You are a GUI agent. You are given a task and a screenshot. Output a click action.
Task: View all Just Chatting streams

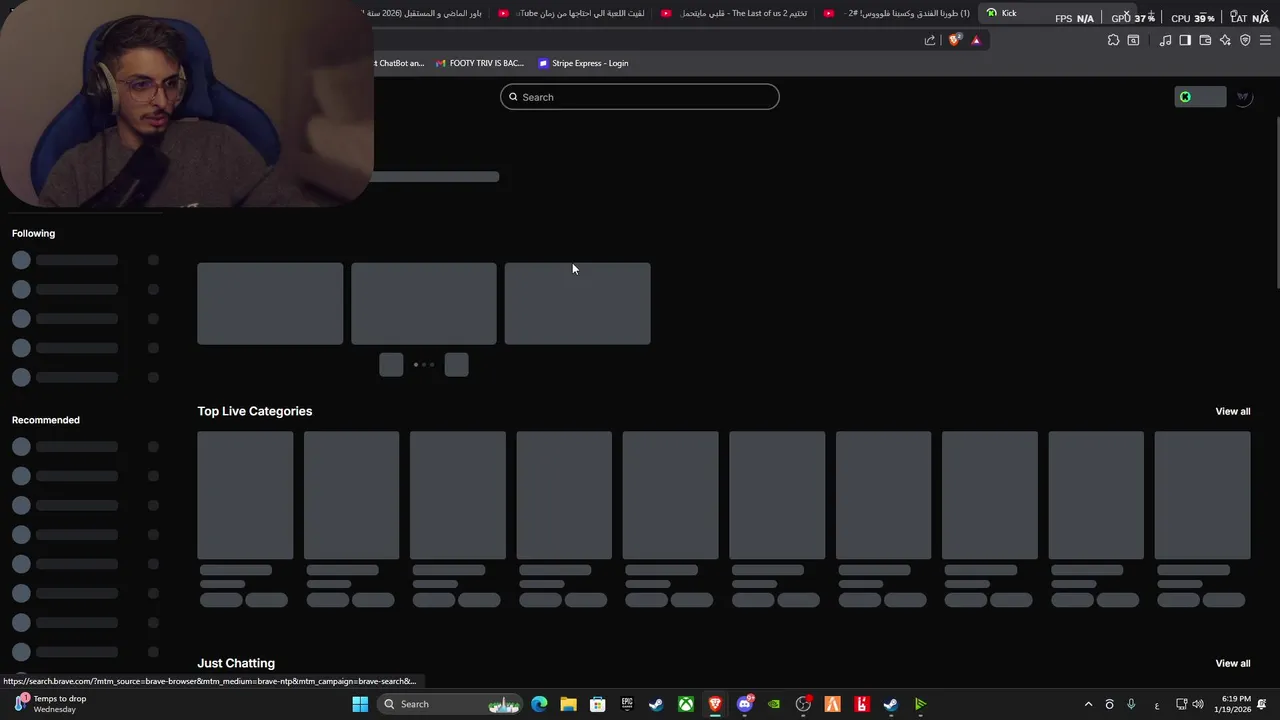[1232, 663]
